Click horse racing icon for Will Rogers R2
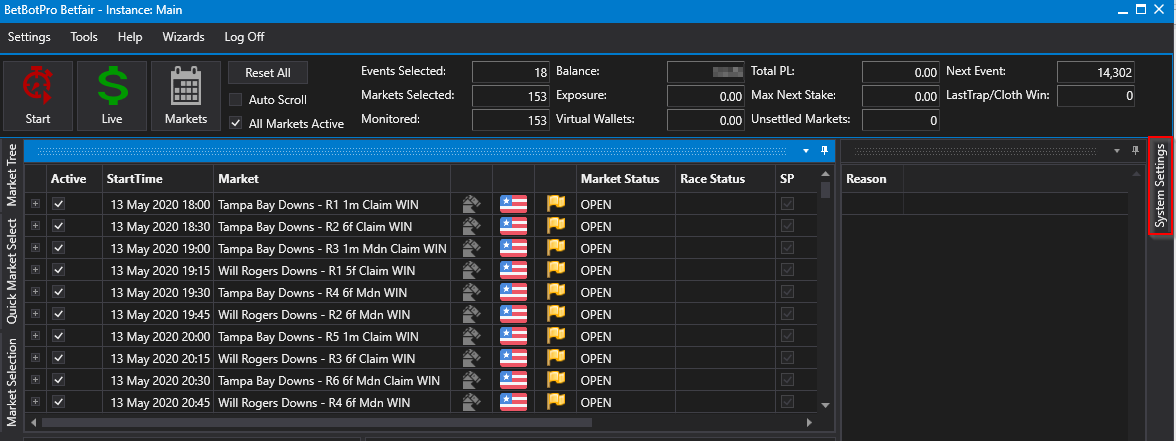 tap(471, 314)
